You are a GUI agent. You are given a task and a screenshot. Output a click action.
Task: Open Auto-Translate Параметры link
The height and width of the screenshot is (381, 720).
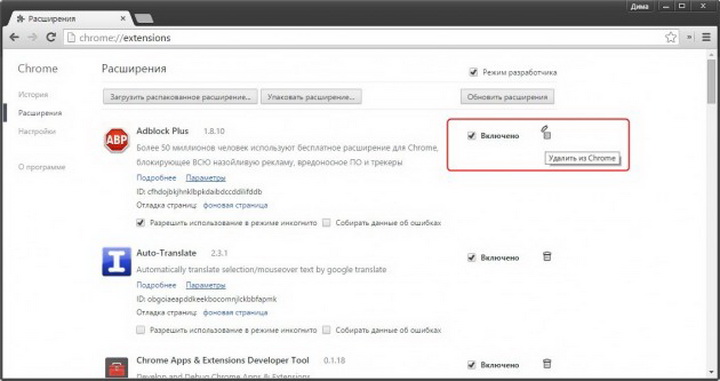coord(205,285)
